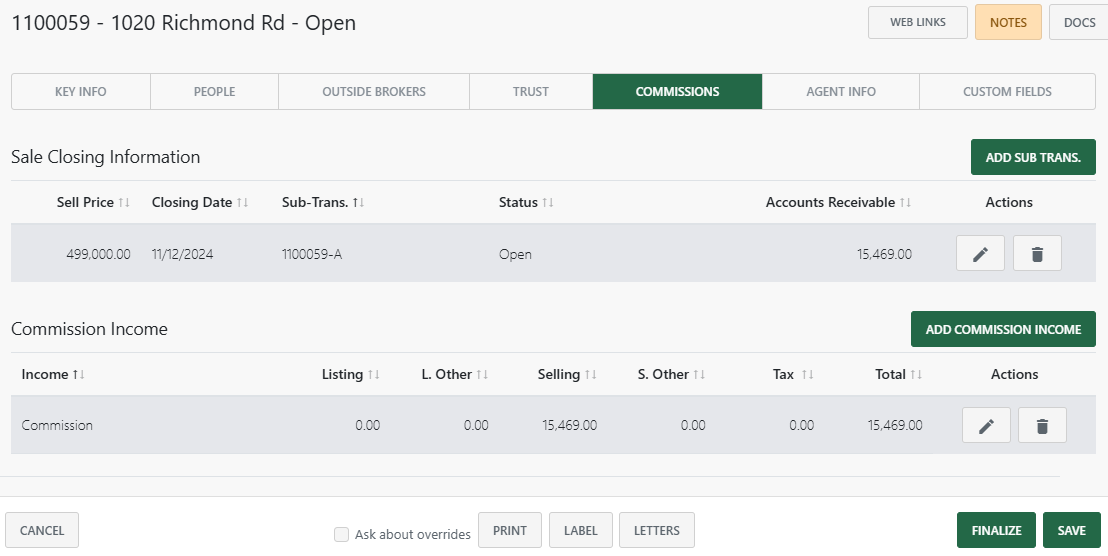This screenshot has width=1108, height=556.
Task: Click the Total 15,469.00 value
Action: [x=895, y=425]
